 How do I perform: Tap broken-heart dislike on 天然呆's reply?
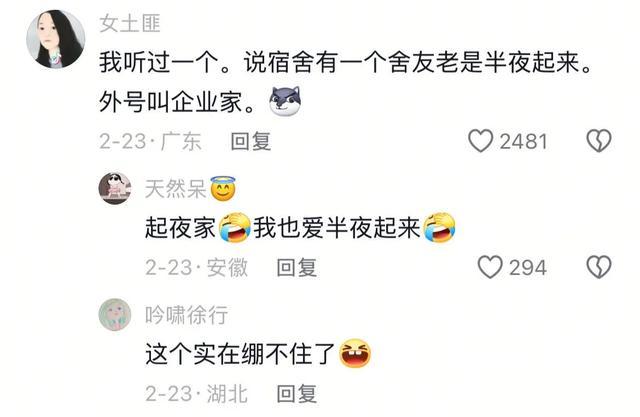599,267
